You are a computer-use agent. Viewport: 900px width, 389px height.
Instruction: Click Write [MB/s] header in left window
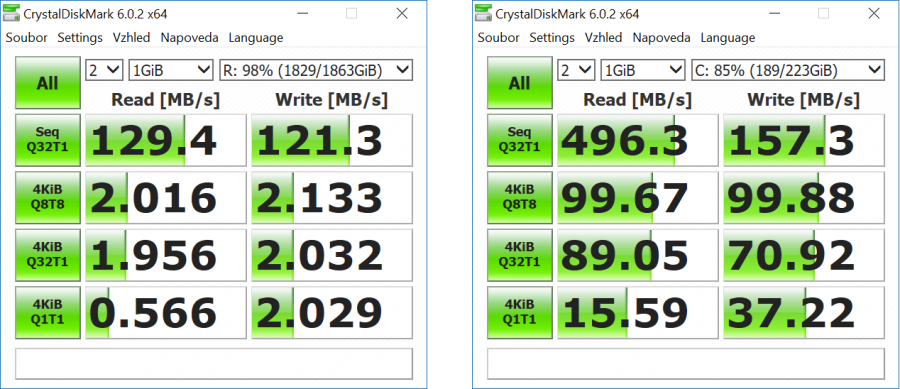(332, 100)
